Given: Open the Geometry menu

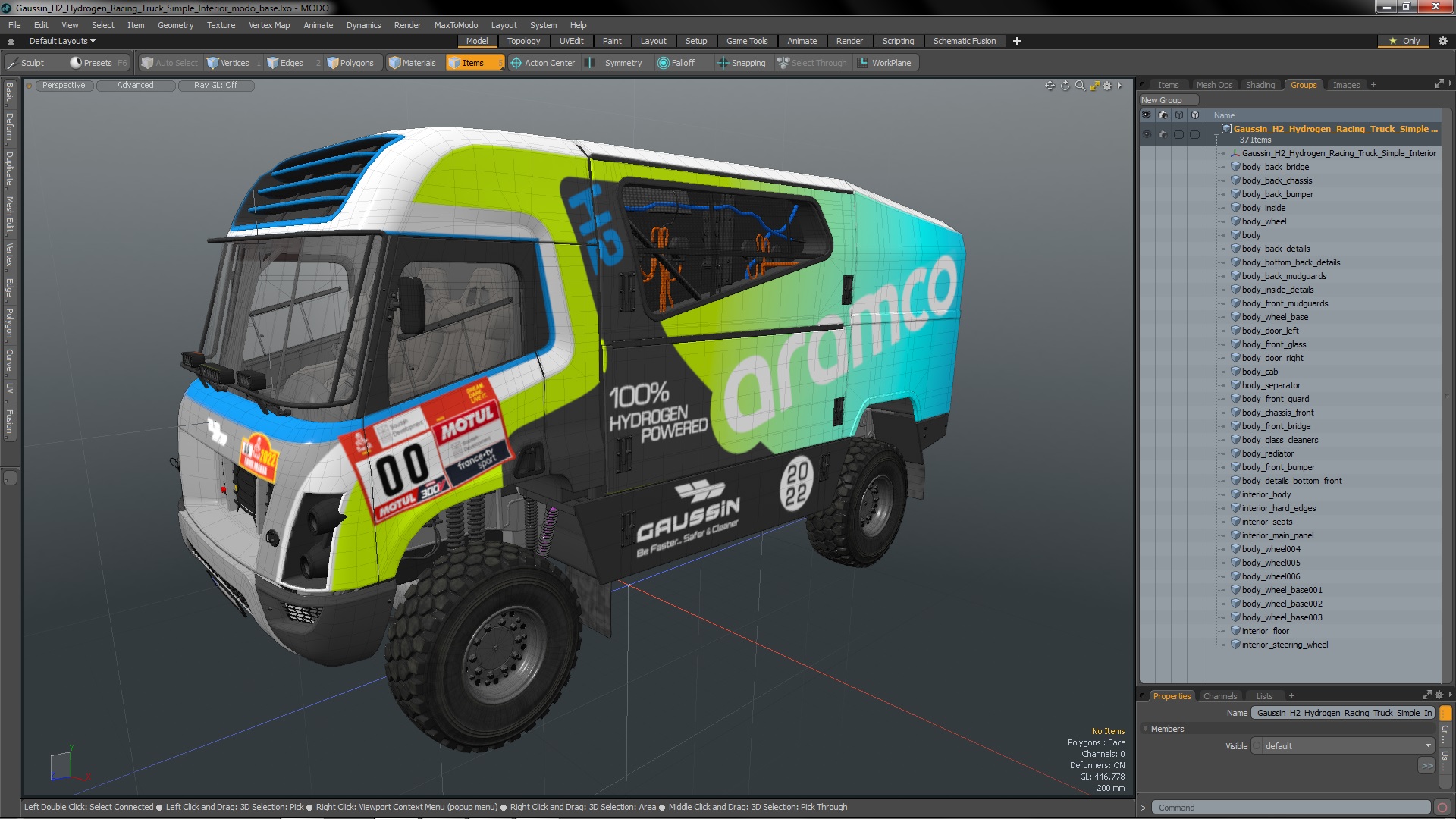Looking at the screenshot, I should 175,25.
